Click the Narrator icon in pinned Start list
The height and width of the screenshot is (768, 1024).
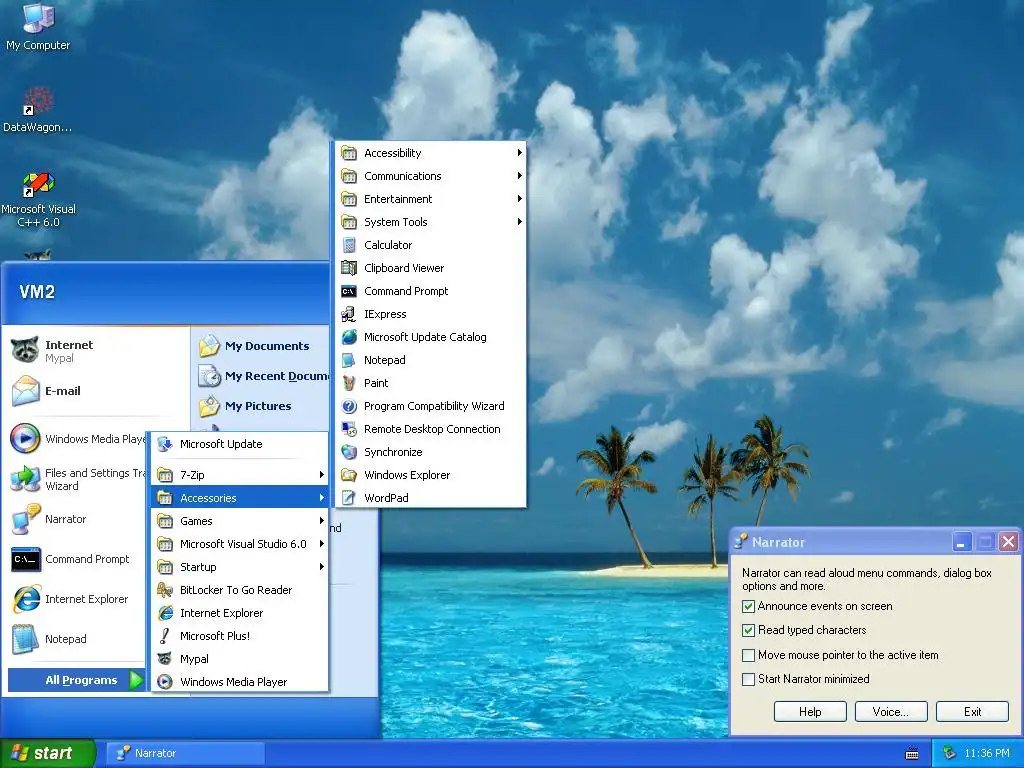[26, 520]
